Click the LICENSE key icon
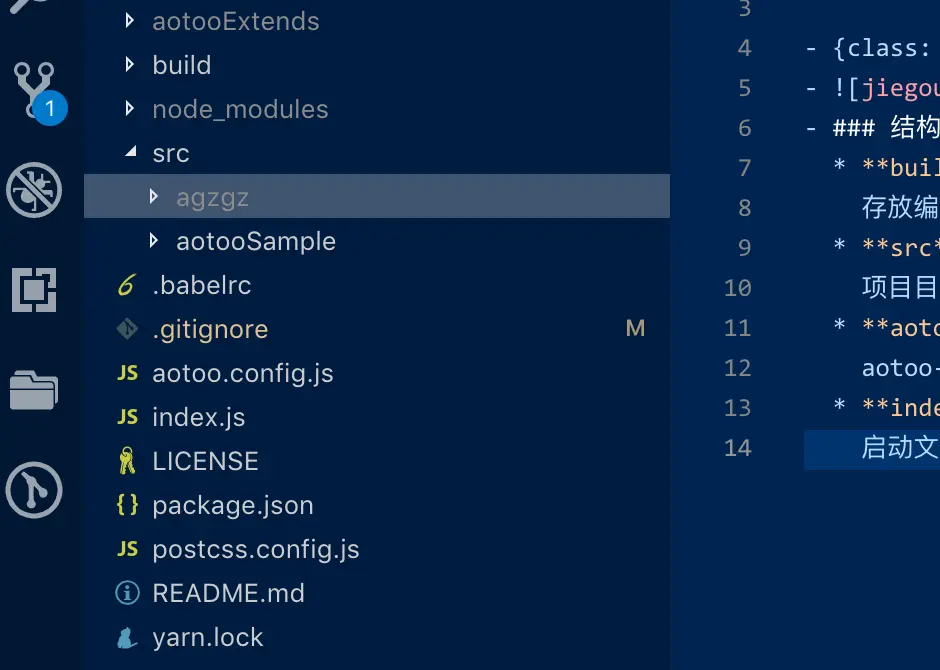 click(x=127, y=461)
